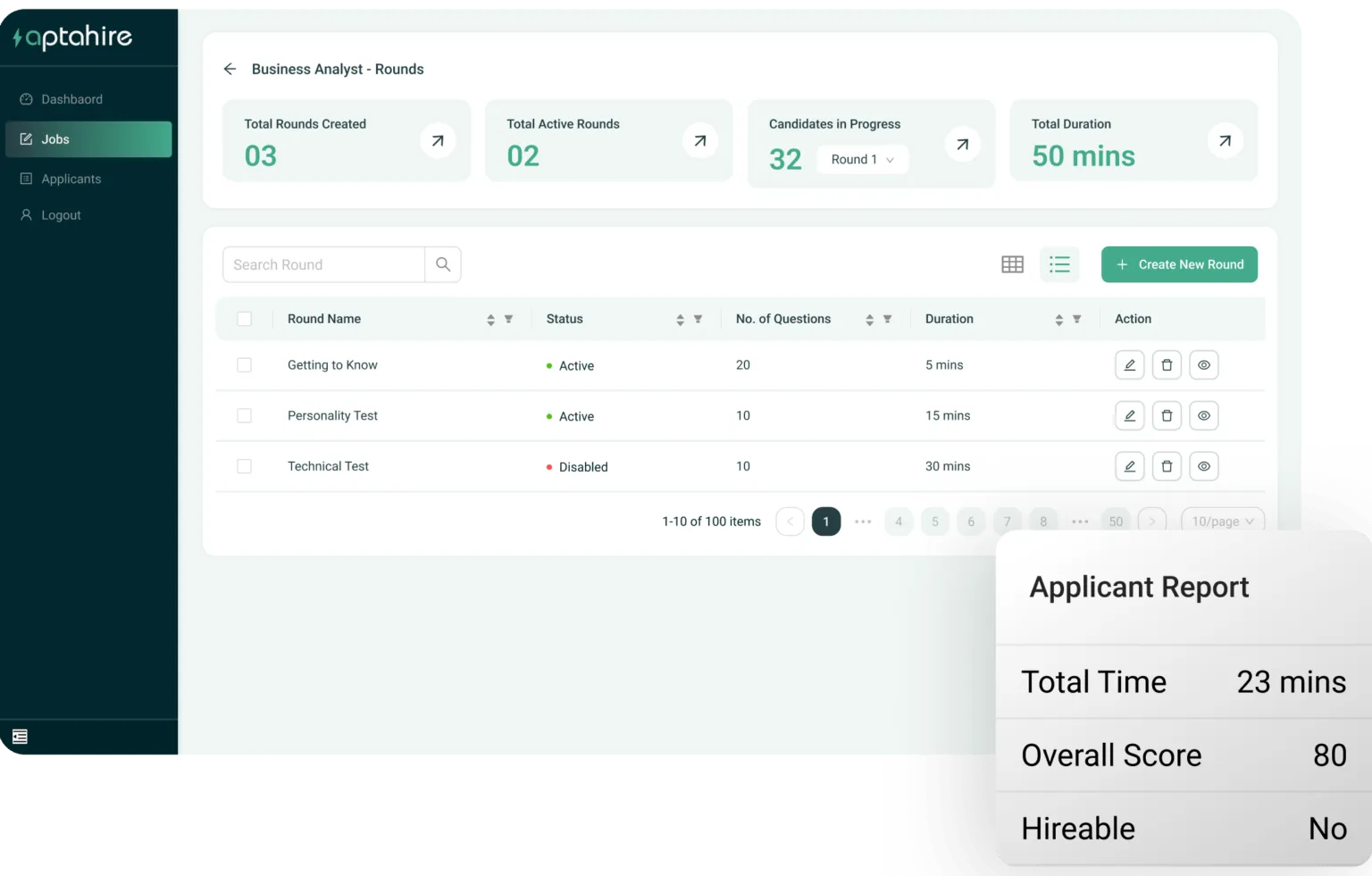
Task: Expand the Round 1 dropdown
Action: point(862,160)
